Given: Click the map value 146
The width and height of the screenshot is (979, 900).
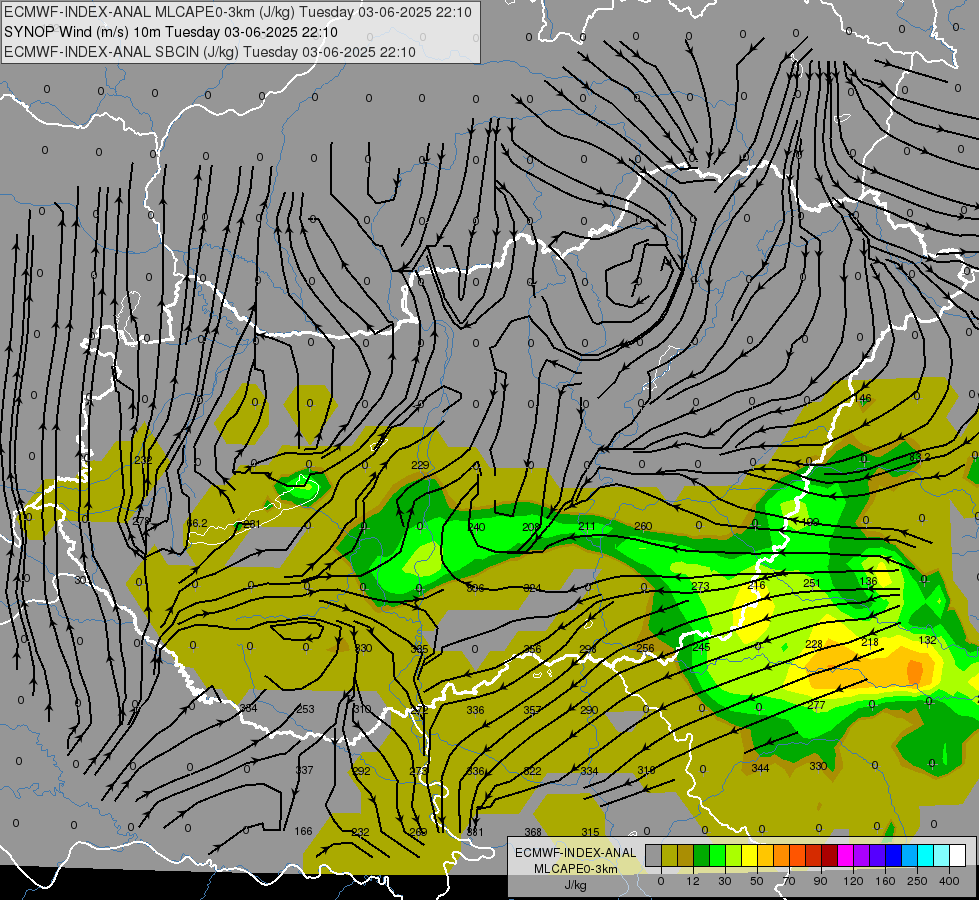Looking at the screenshot, I should pos(863,398).
